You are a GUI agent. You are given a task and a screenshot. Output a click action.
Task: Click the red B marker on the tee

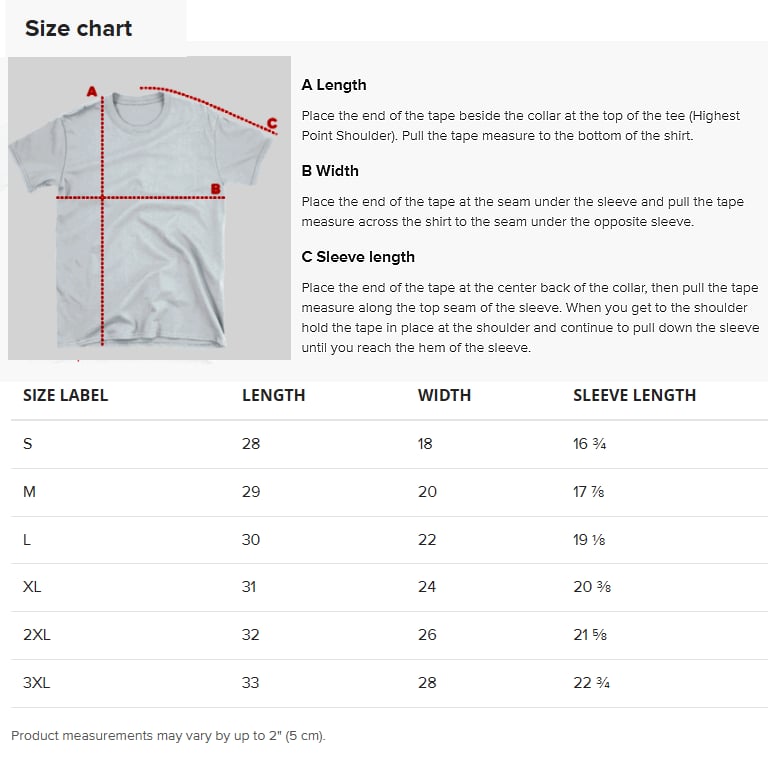tap(214, 189)
